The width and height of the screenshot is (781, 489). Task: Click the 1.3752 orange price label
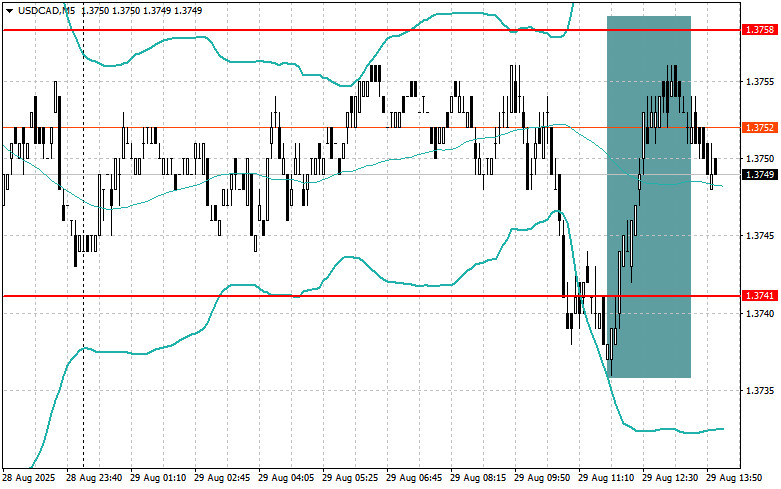tap(760, 127)
